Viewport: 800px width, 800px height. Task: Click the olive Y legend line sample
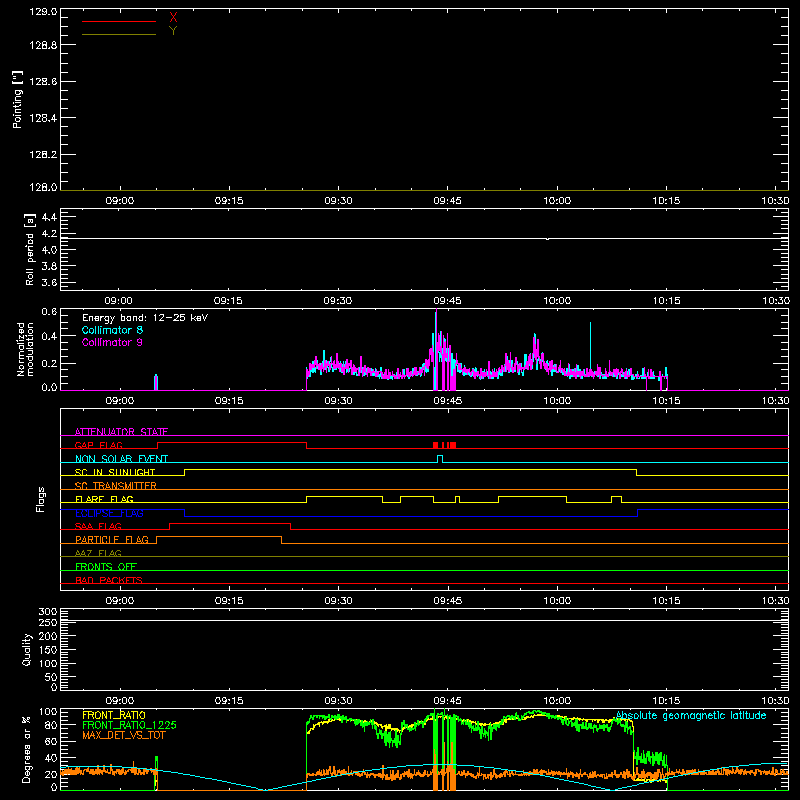[x=119, y=35]
